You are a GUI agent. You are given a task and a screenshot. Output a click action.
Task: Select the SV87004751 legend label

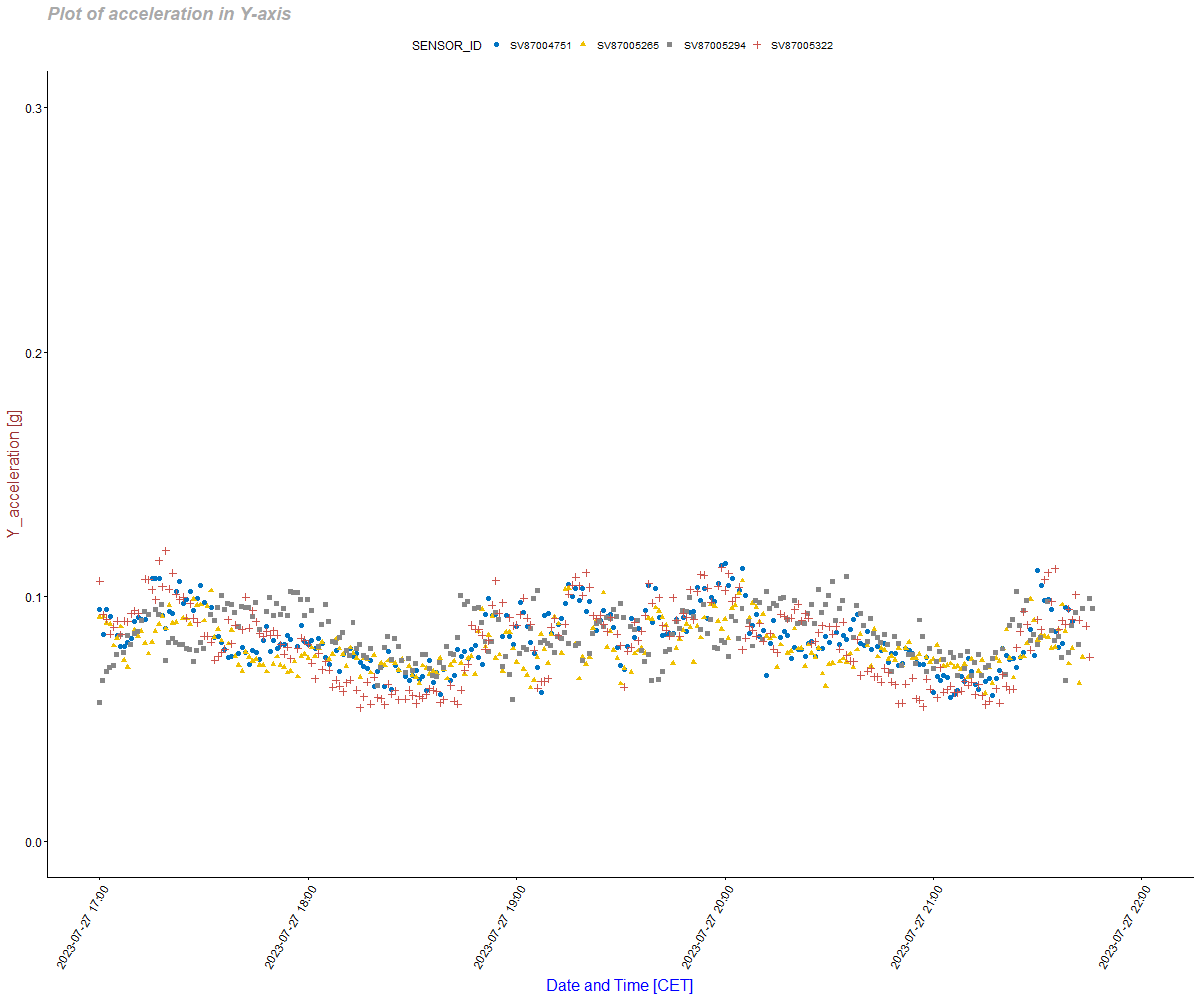tap(540, 46)
